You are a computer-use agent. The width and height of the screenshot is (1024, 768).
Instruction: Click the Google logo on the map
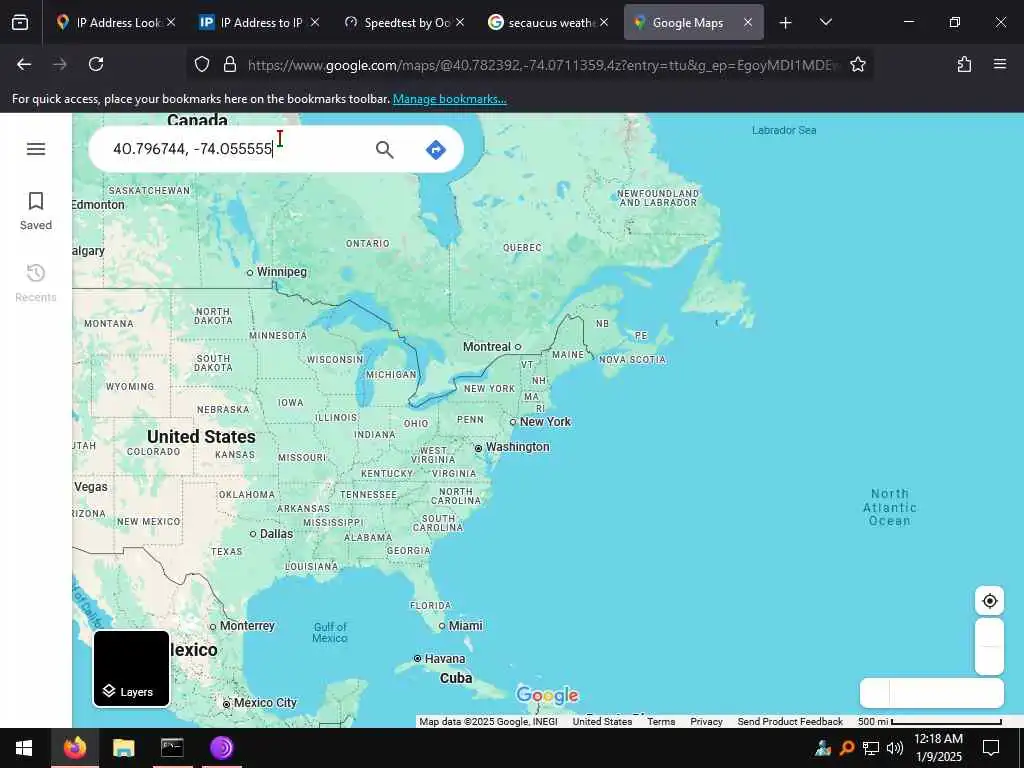click(547, 695)
